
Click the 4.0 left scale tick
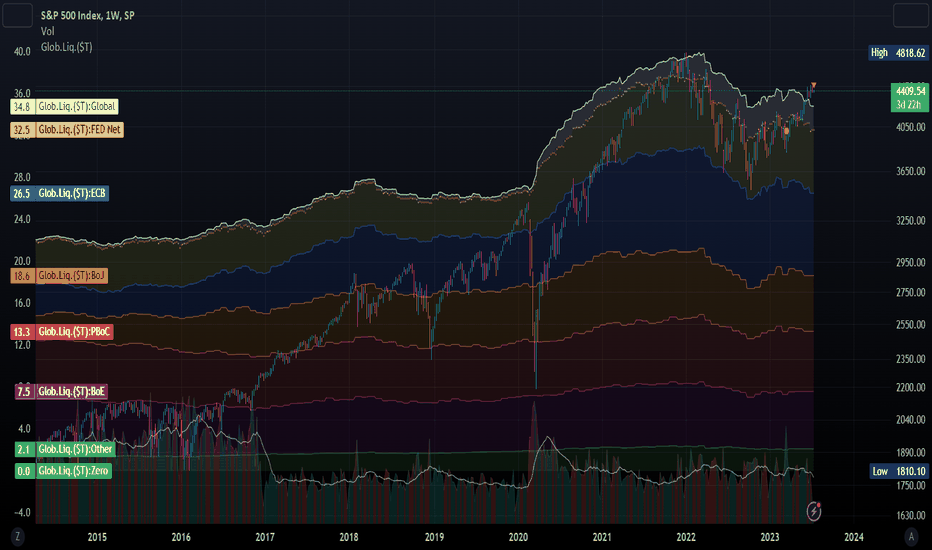24,429
